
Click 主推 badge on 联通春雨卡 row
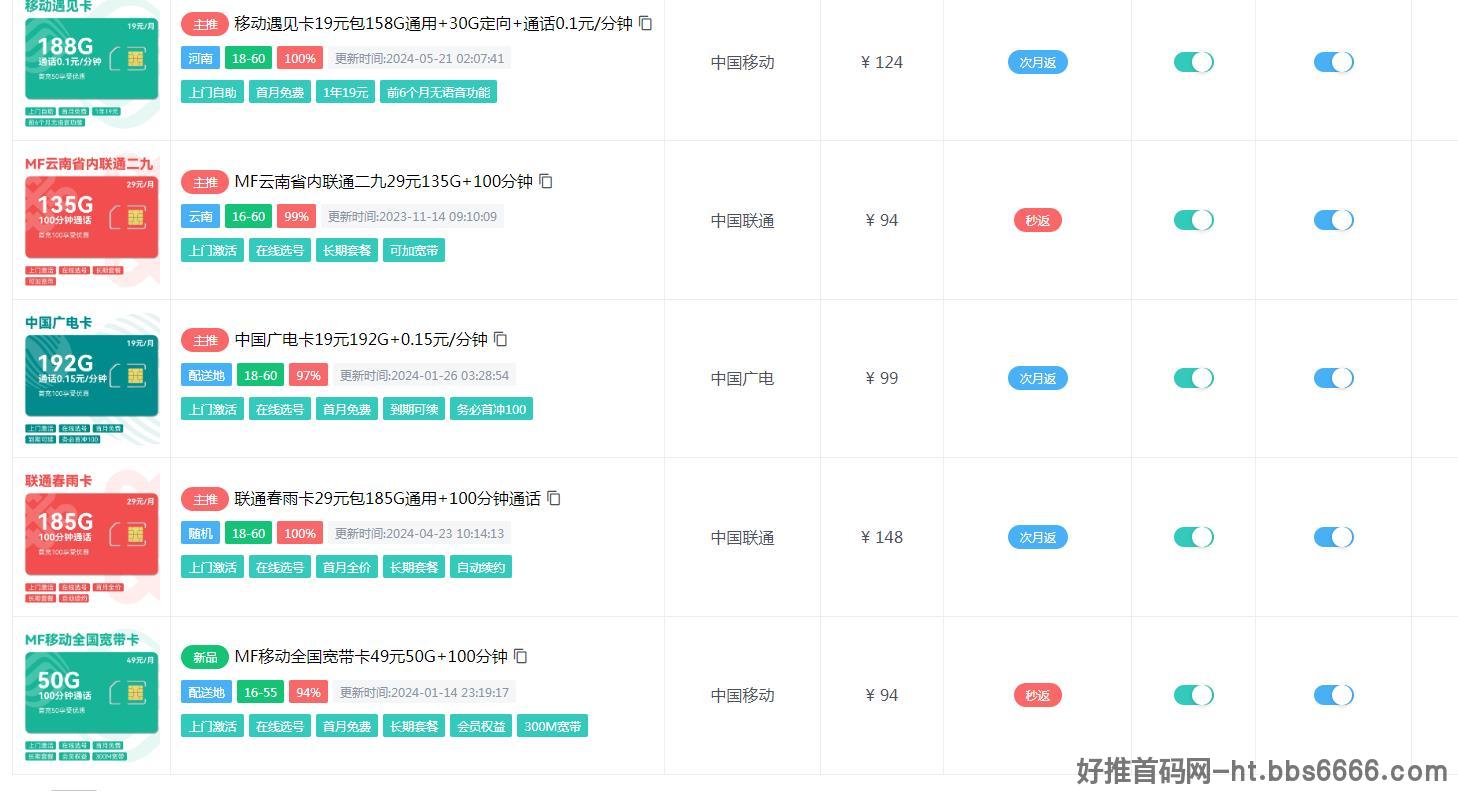tap(205, 499)
